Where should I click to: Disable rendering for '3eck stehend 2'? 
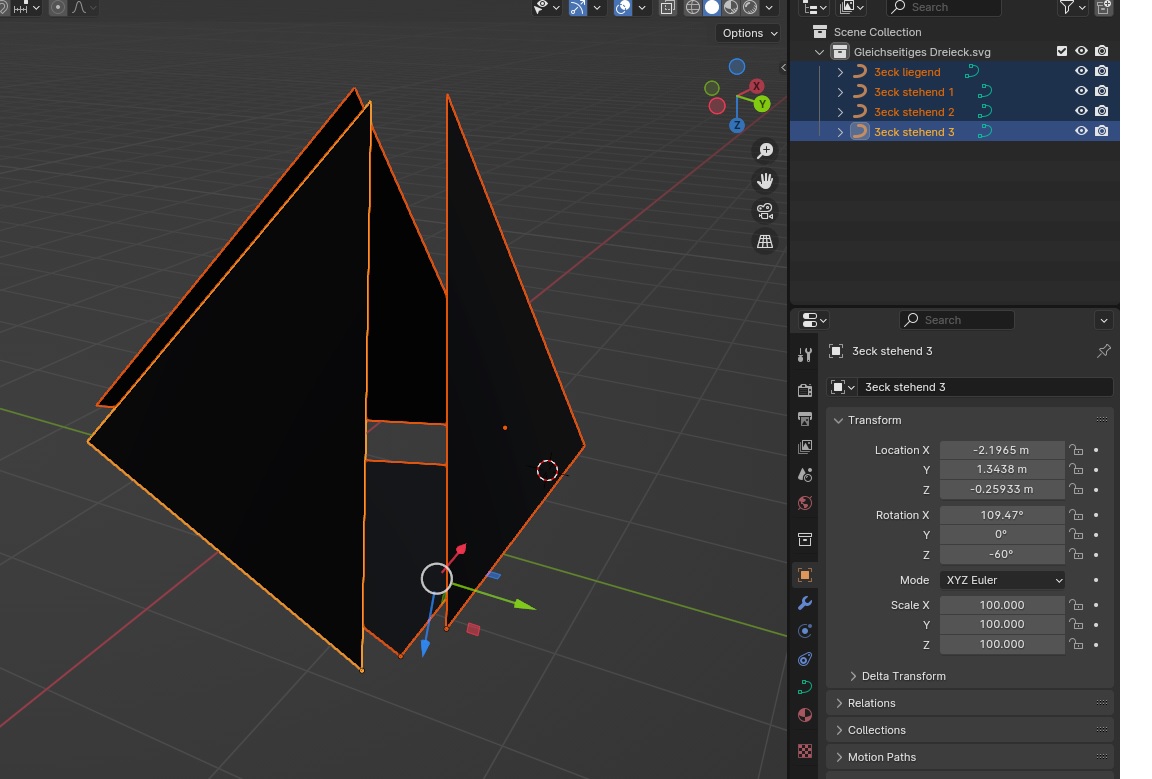pos(1101,111)
